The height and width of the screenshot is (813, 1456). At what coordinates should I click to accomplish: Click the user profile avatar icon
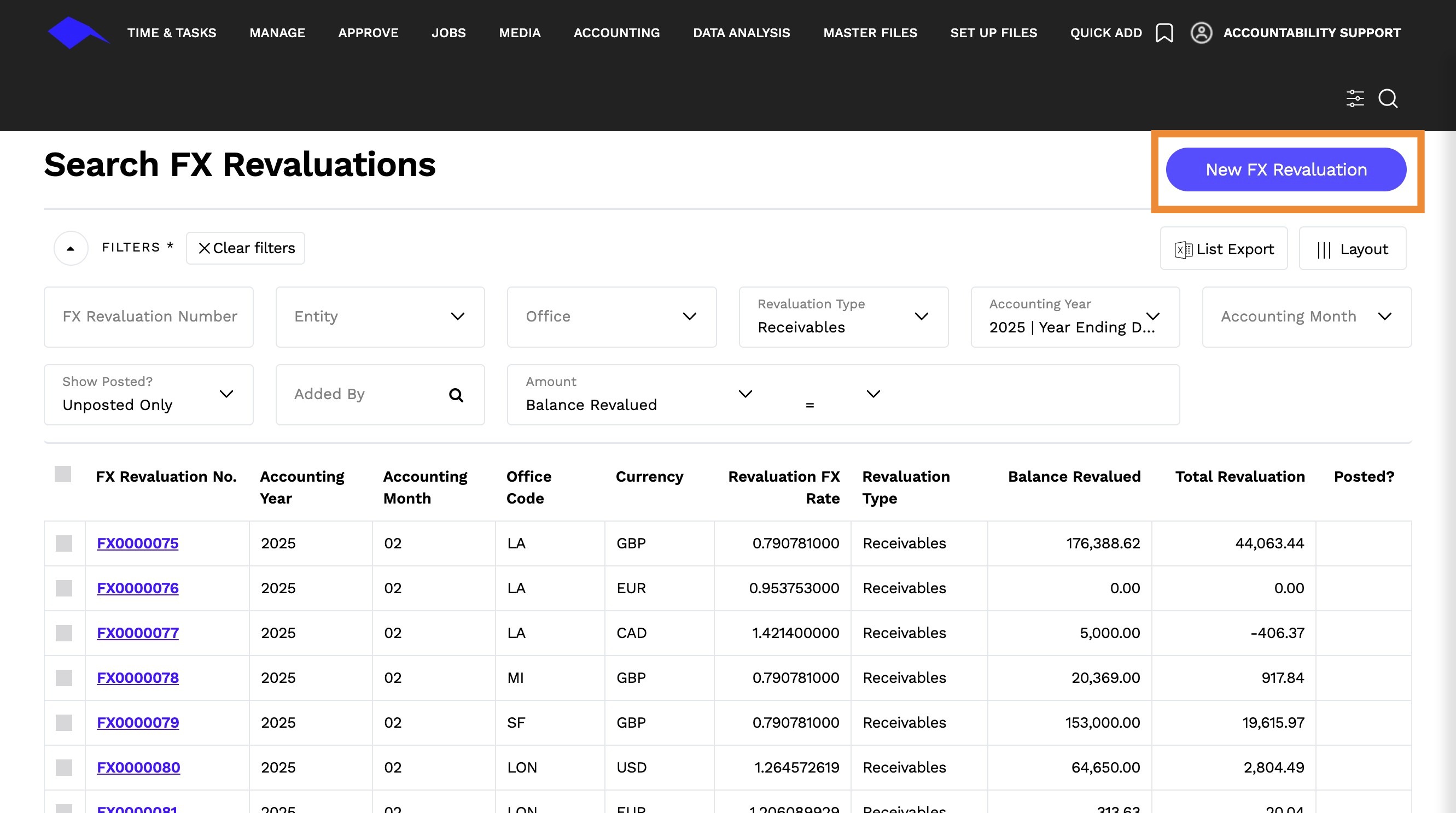(x=1201, y=33)
